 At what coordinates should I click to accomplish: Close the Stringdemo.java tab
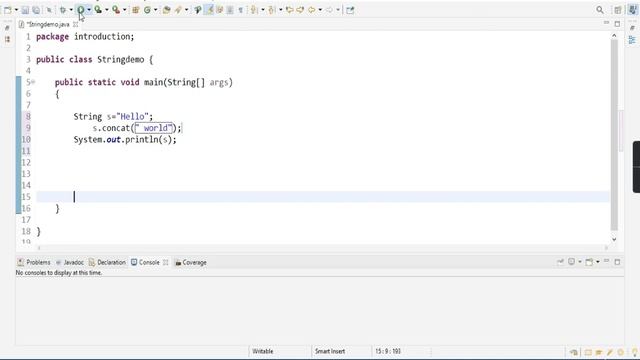click(x=76, y=24)
